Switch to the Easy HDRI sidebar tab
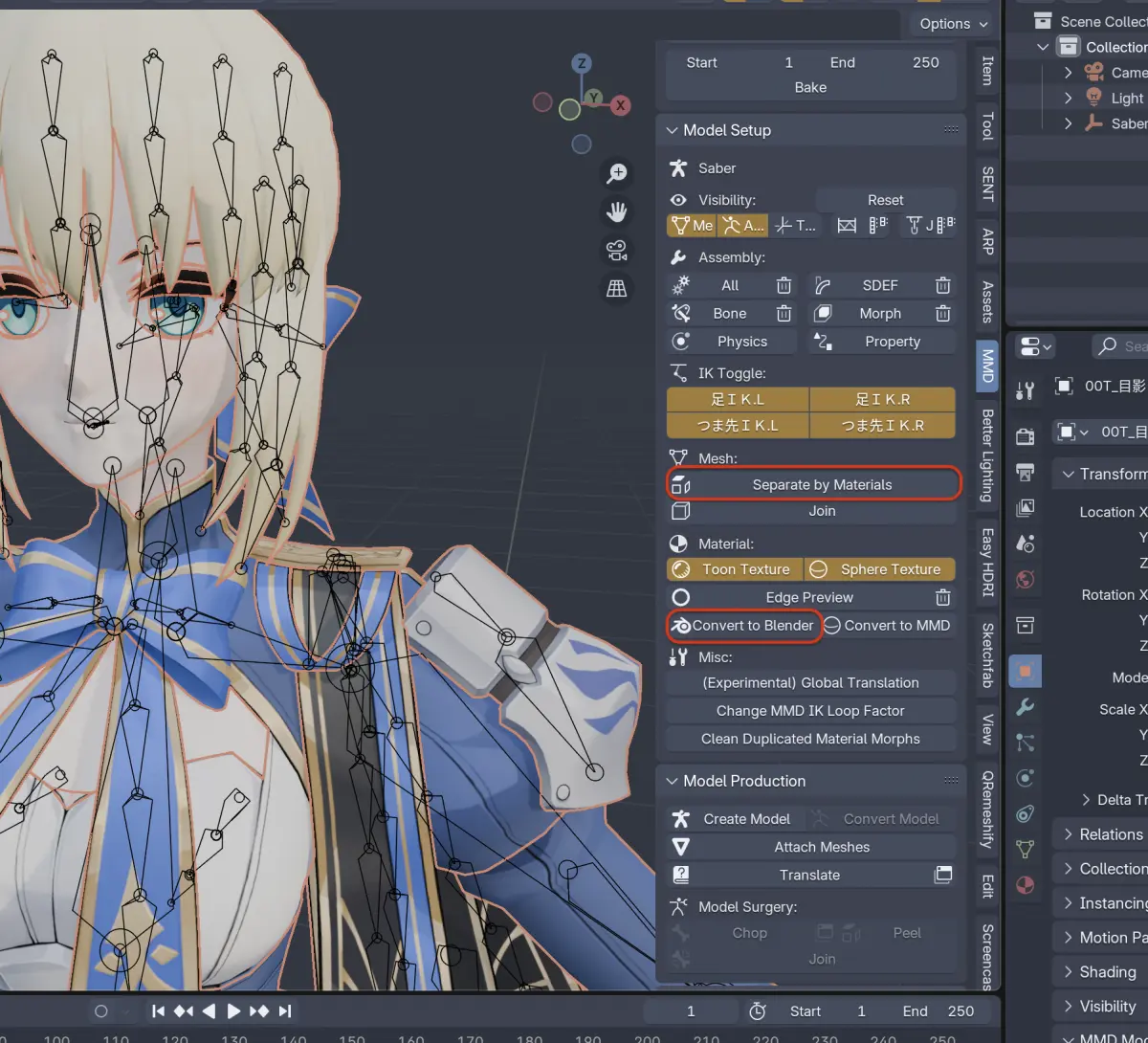Viewport: 1148px width, 1043px height. point(987,563)
